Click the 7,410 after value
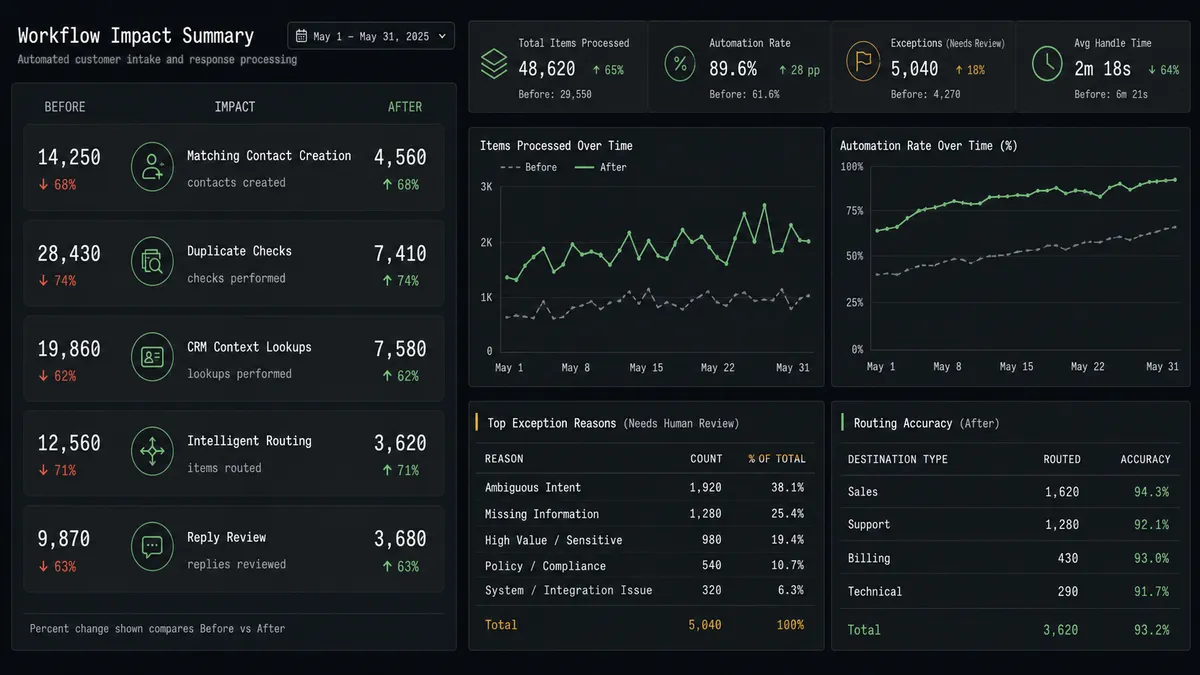 (400, 254)
